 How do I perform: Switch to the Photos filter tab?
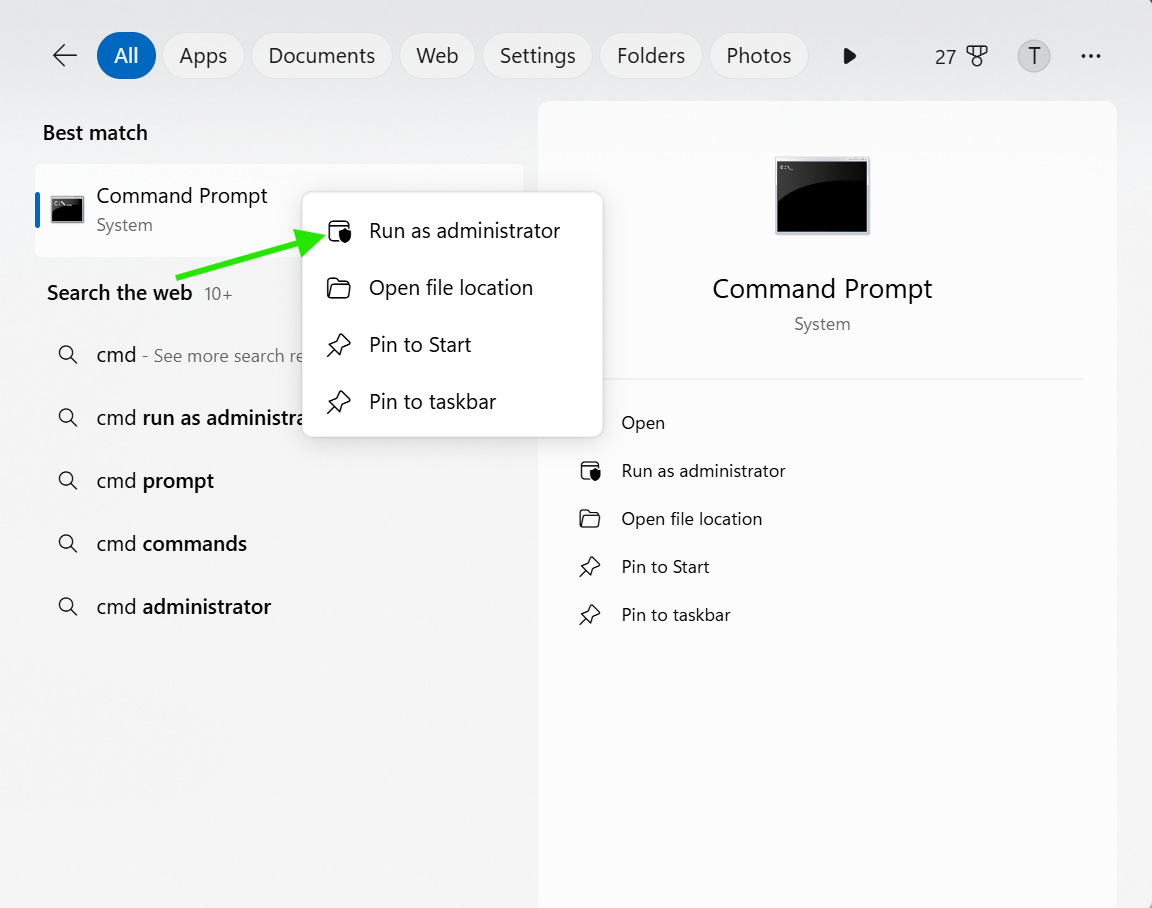(x=759, y=56)
